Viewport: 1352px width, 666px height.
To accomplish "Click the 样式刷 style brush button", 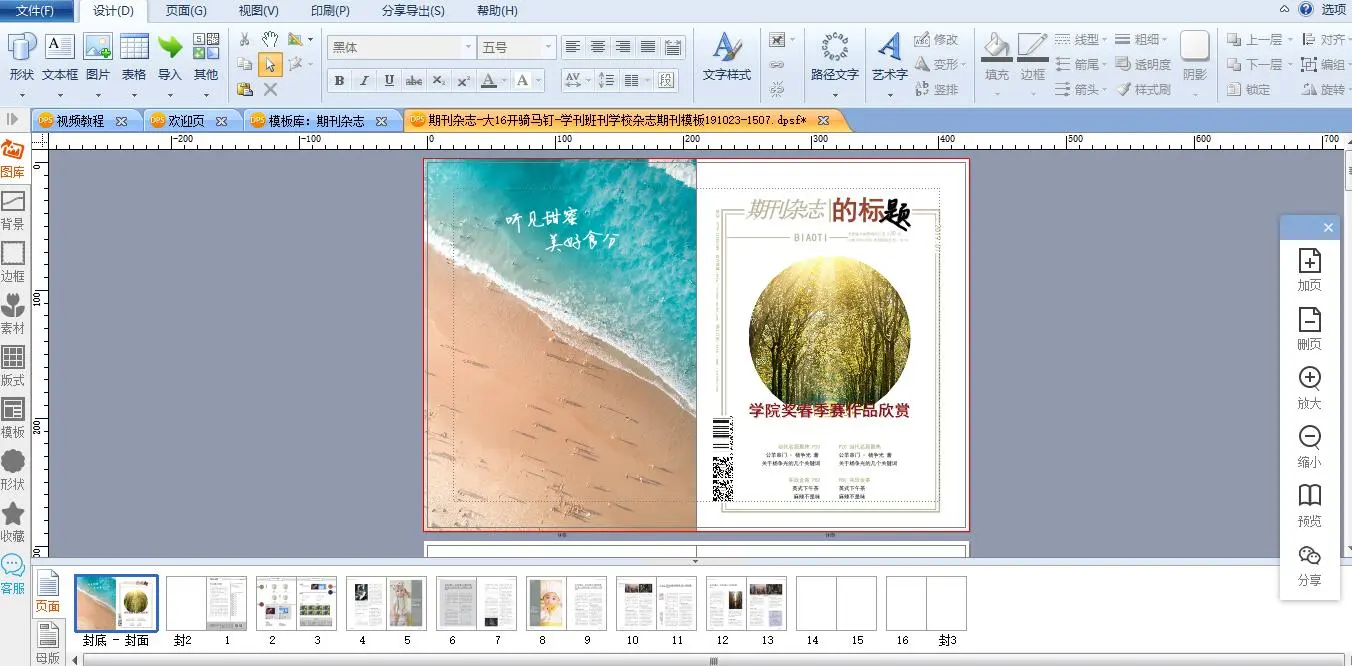I will click(x=1143, y=89).
